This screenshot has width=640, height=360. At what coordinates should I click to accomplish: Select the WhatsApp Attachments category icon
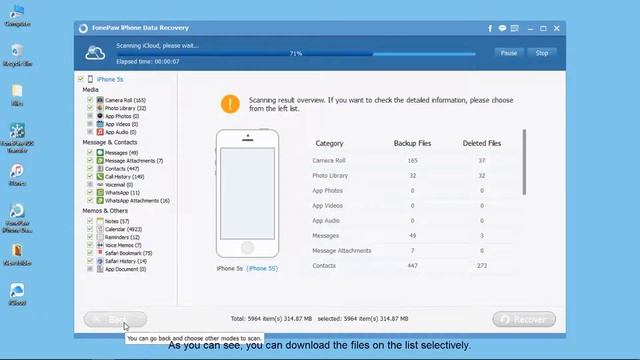click(x=100, y=200)
